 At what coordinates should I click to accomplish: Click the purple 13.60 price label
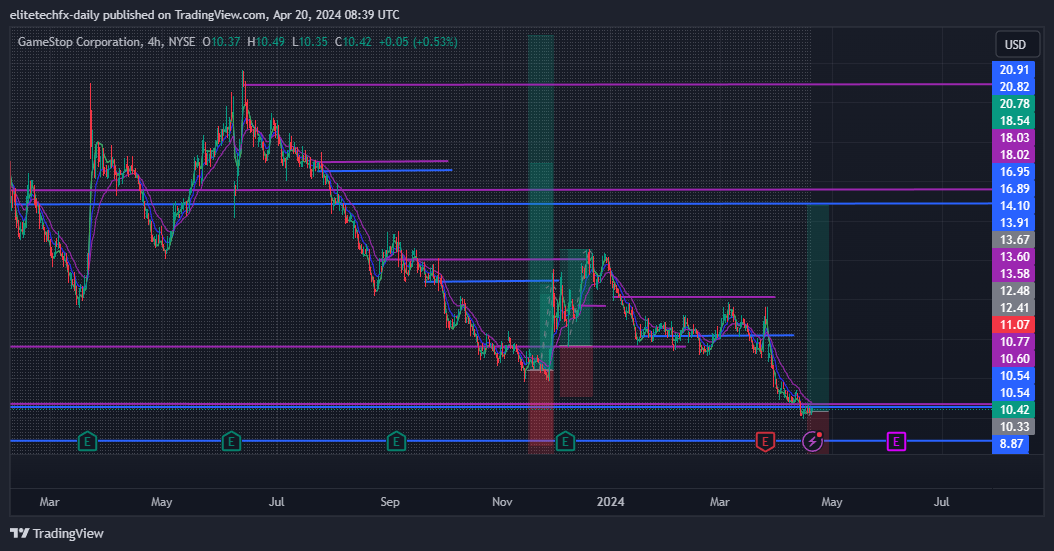coord(1014,257)
